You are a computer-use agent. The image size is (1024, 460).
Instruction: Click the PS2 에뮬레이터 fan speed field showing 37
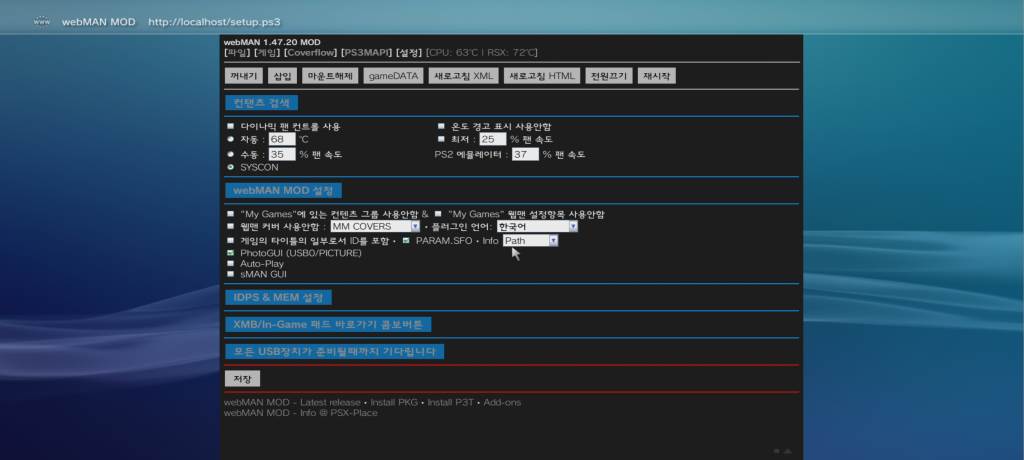click(x=525, y=154)
